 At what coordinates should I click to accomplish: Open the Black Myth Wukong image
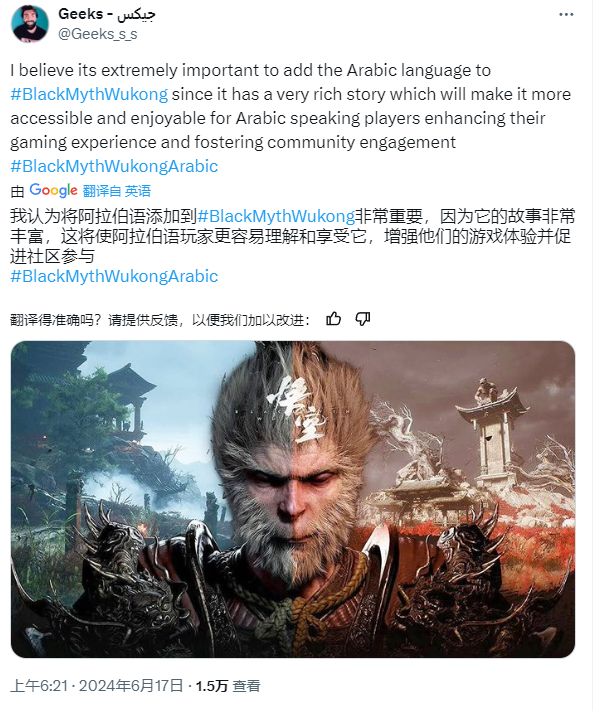293,499
